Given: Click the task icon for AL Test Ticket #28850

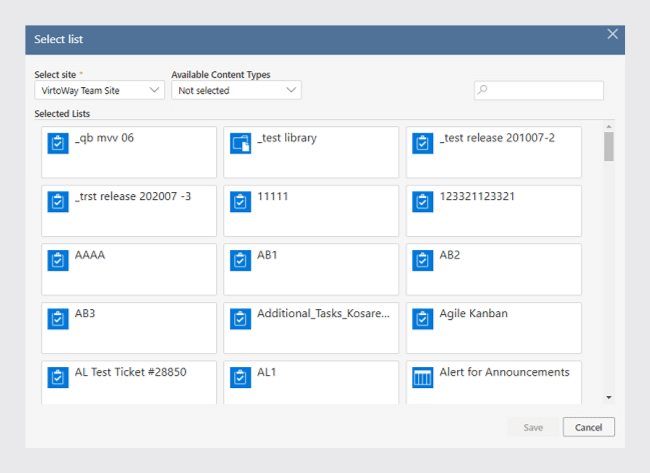Looking at the screenshot, I should click(58, 378).
